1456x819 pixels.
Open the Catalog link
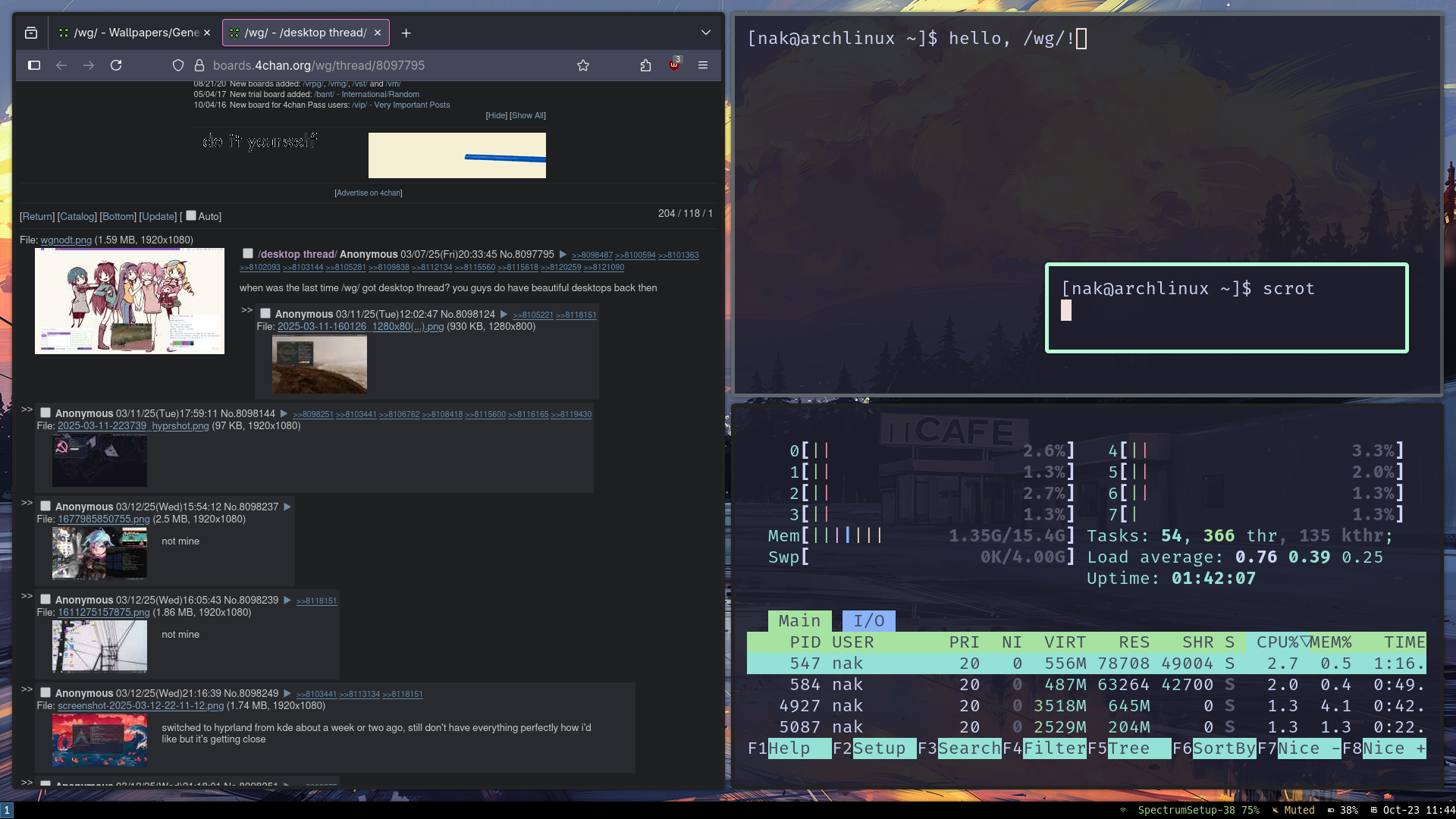(77, 216)
